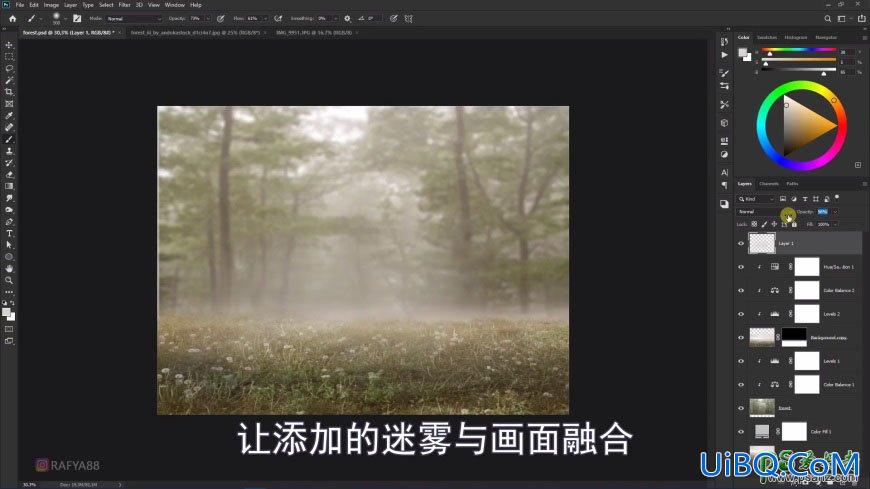The width and height of the screenshot is (870, 489).
Task: Select the Eraser tool
Action: coord(9,174)
